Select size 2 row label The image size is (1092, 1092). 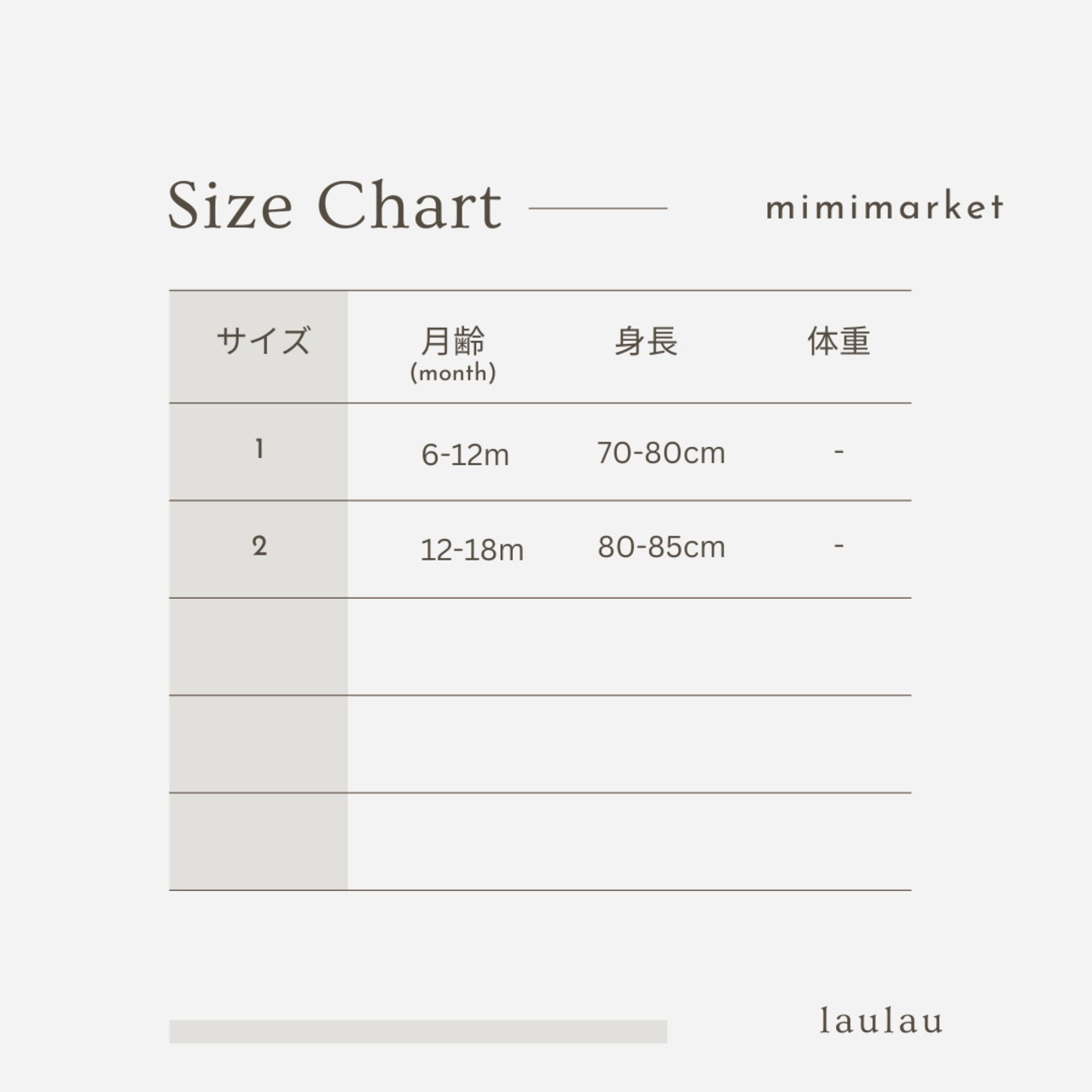click(x=259, y=546)
